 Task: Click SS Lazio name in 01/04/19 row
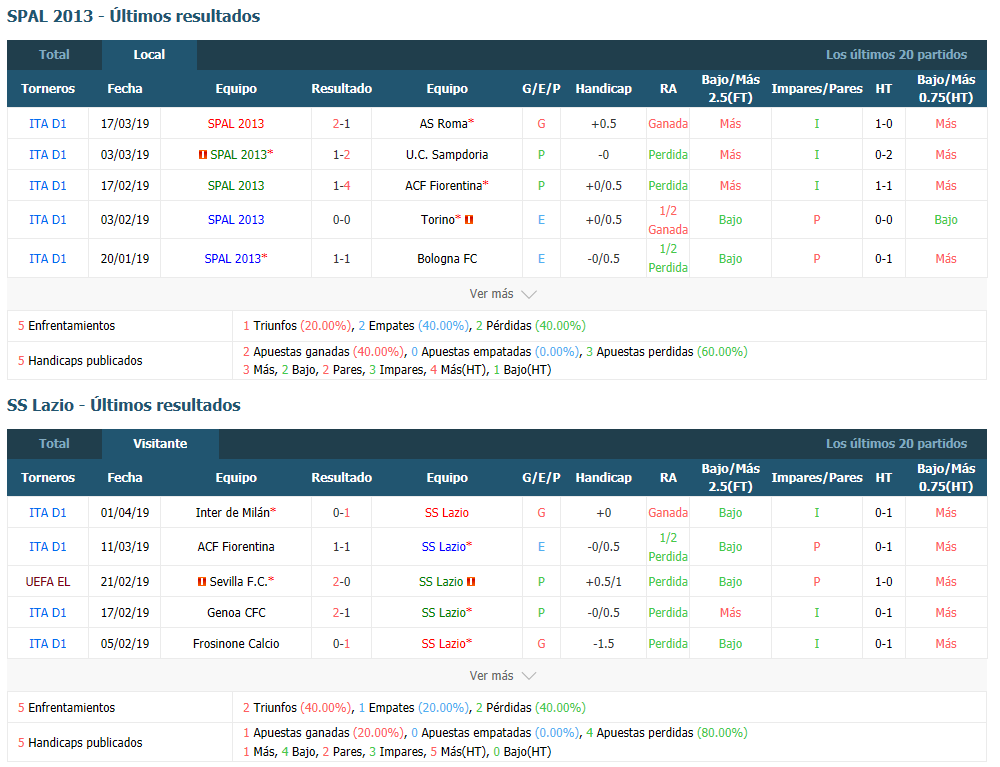pos(447,513)
